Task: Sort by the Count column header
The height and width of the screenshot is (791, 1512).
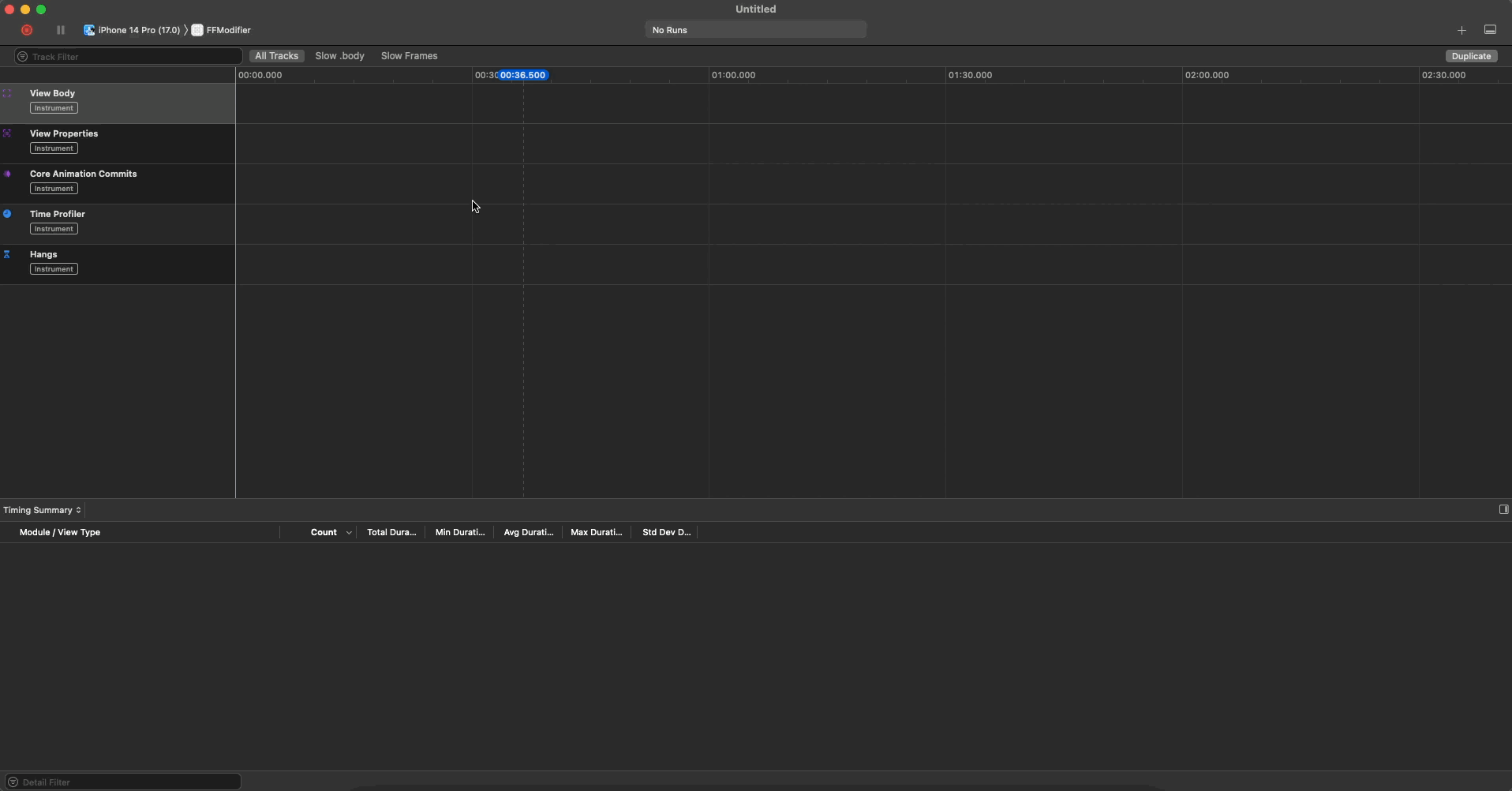Action: pos(324,533)
